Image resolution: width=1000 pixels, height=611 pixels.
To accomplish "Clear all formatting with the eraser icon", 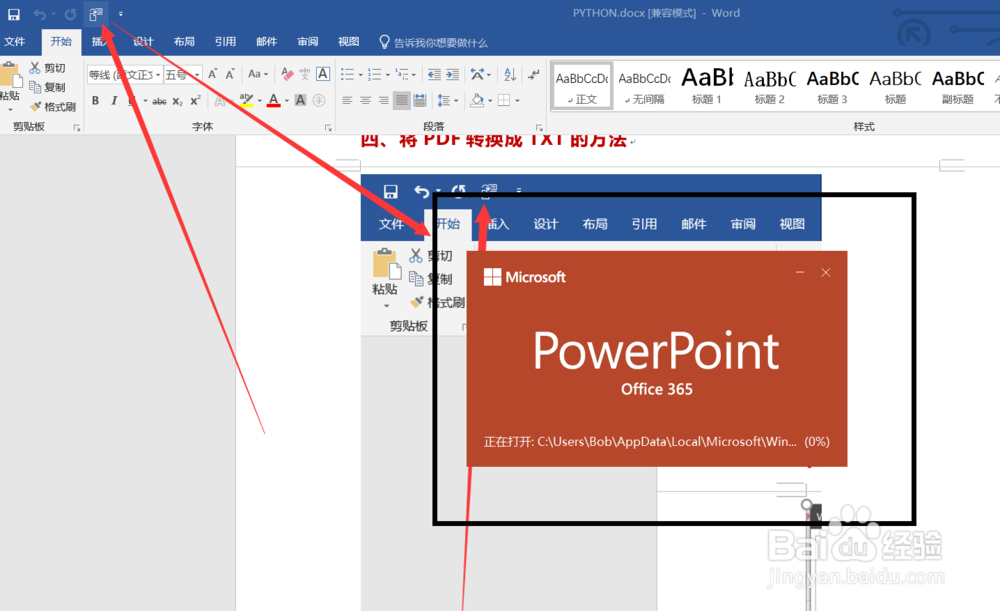I will click(287, 74).
